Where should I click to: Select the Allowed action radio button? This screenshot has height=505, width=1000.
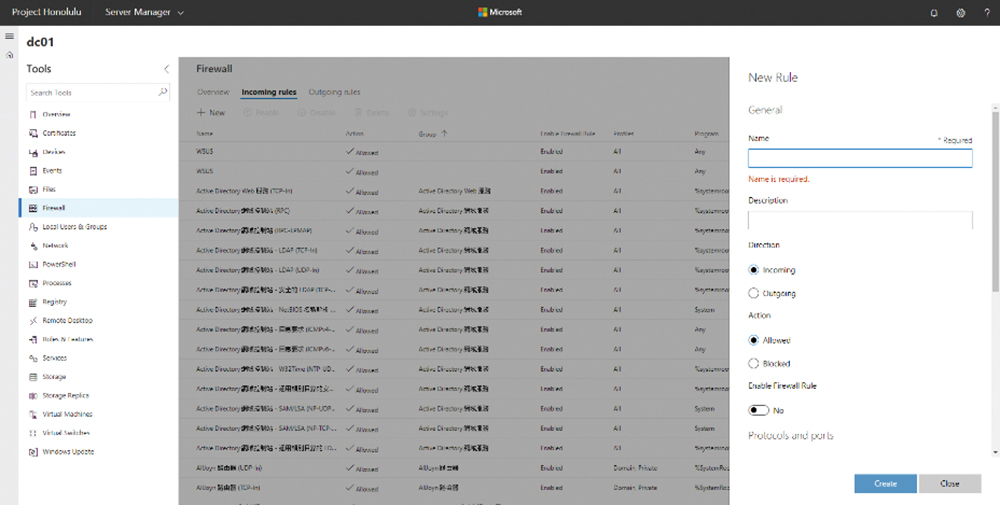[753, 340]
